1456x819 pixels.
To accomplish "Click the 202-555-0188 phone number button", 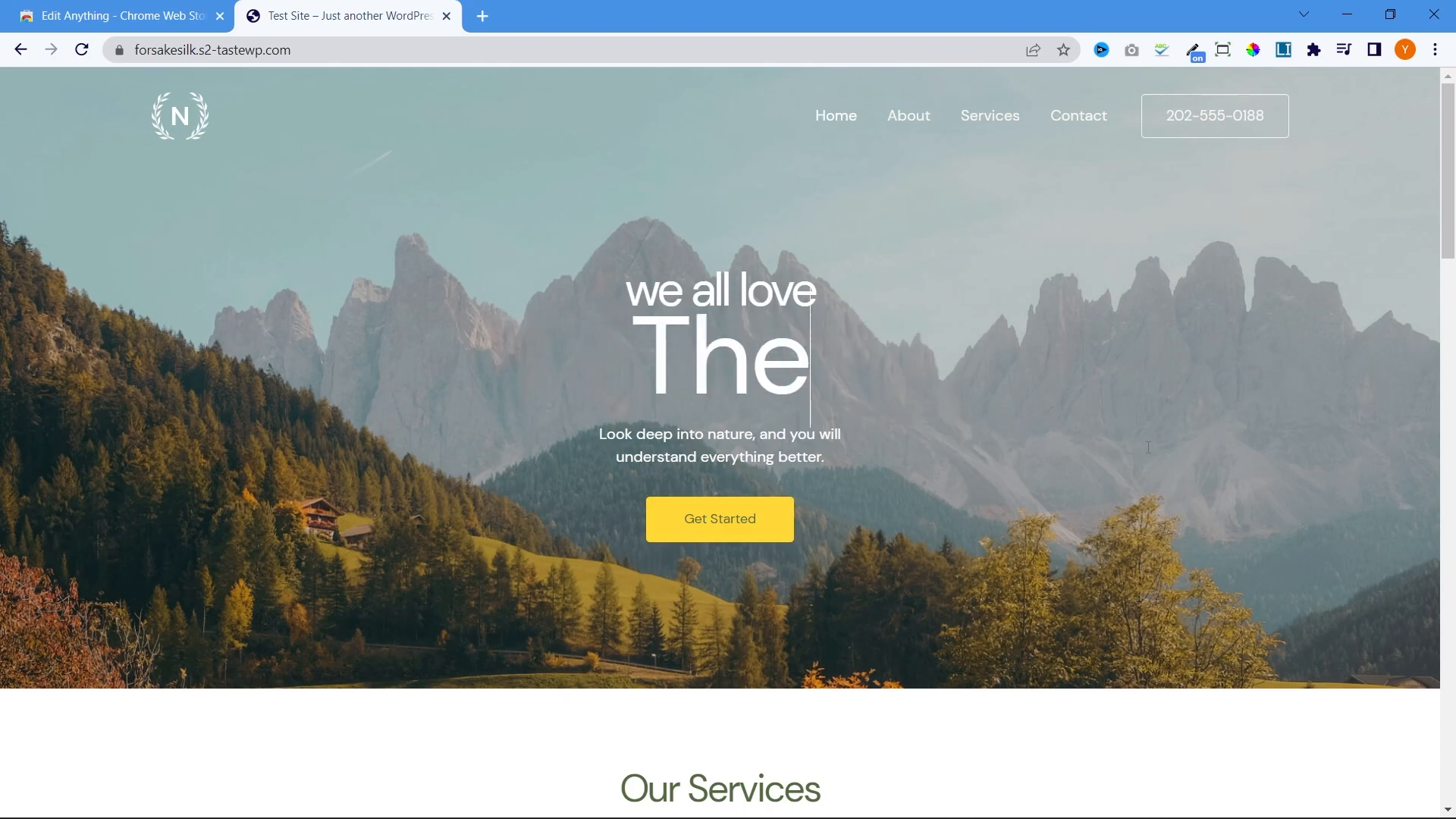I will (x=1215, y=115).
